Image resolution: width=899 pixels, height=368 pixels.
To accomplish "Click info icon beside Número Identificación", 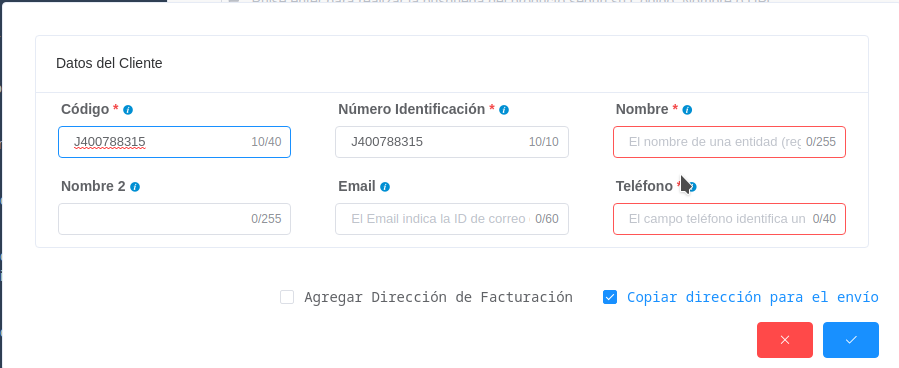I will coord(504,110).
